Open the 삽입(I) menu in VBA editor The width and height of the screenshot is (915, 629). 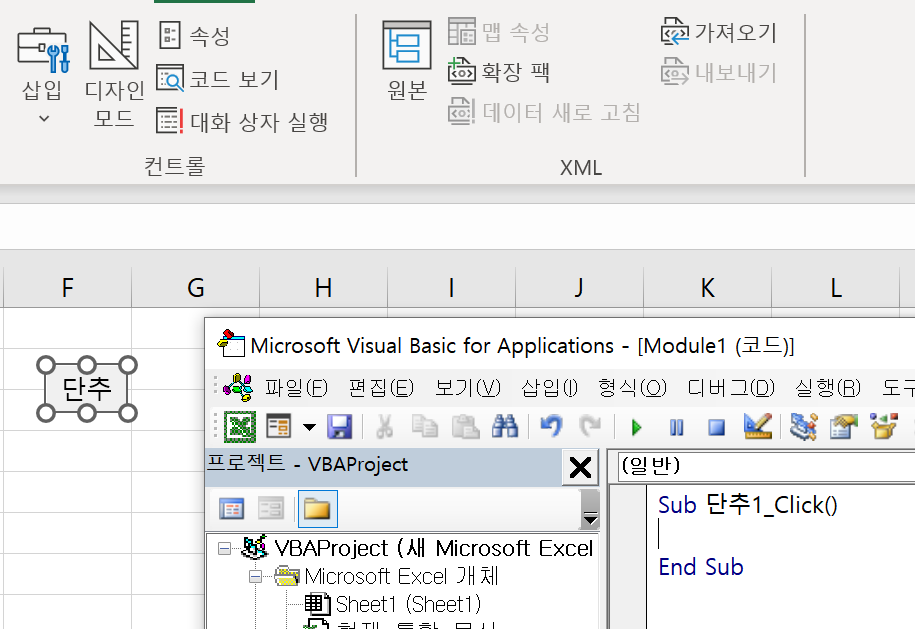pyautogui.click(x=549, y=387)
